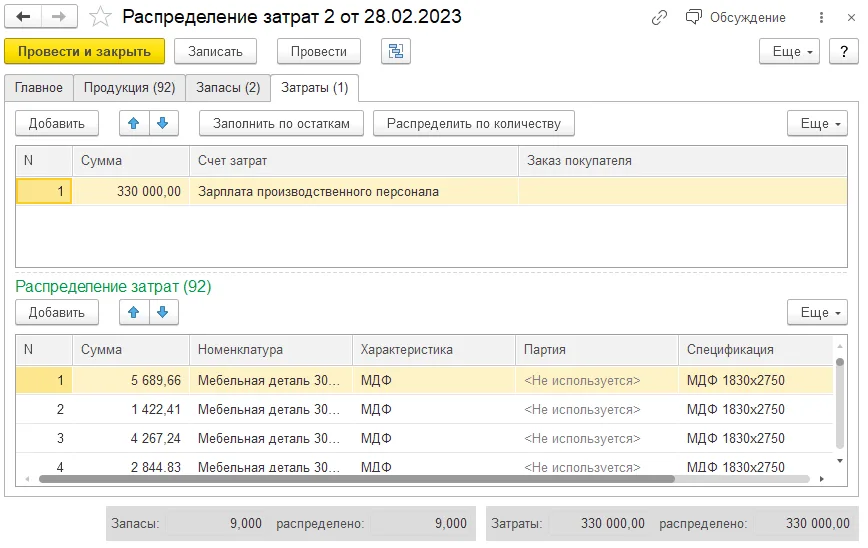This screenshot has width=868, height=548.
Task: Click scroll-up arrow of distribution table
Action: pos(840,346)
